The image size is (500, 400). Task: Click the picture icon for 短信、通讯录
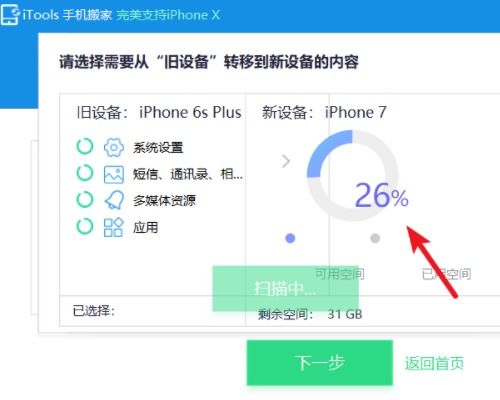[x=114, y=174]
